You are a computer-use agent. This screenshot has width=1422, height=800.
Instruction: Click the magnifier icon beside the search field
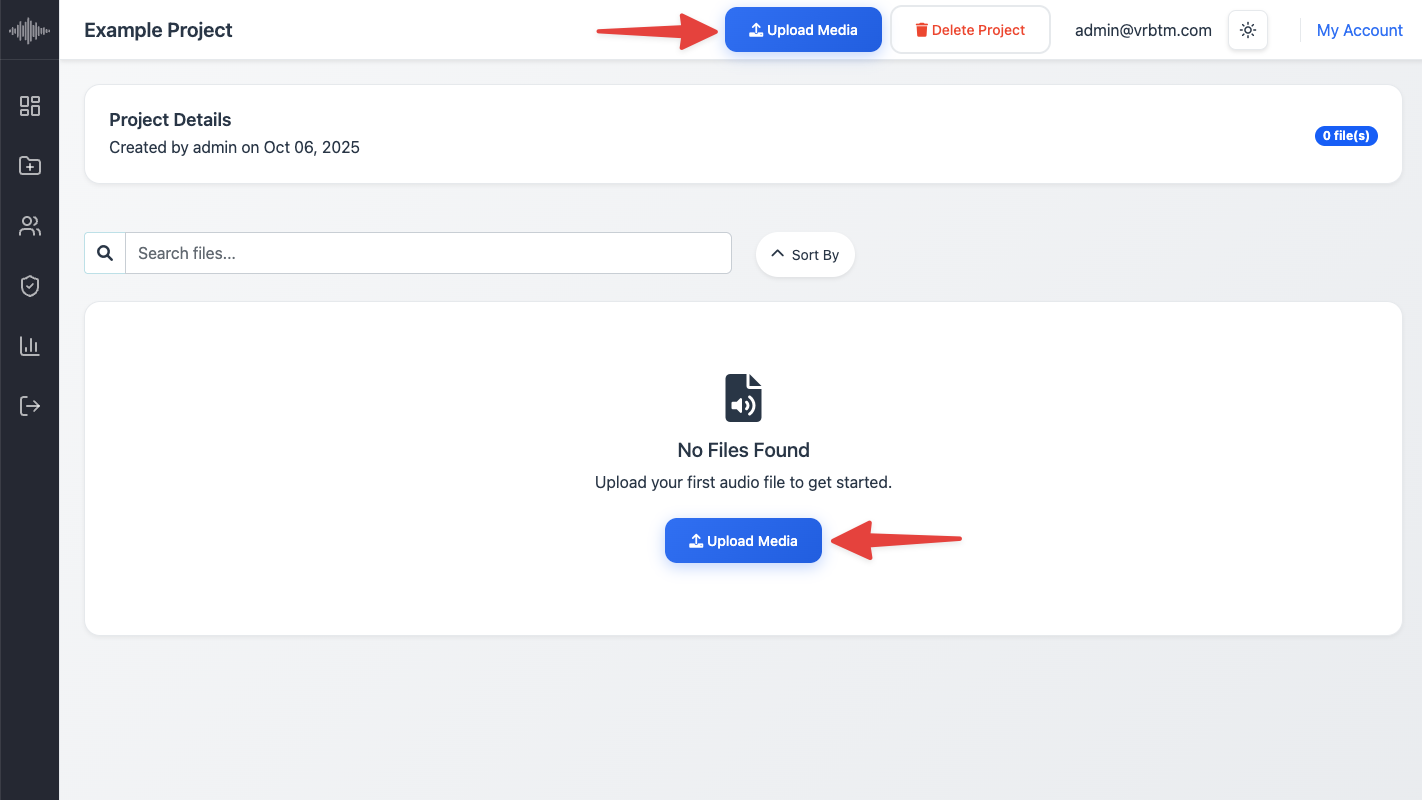[105, 253]
